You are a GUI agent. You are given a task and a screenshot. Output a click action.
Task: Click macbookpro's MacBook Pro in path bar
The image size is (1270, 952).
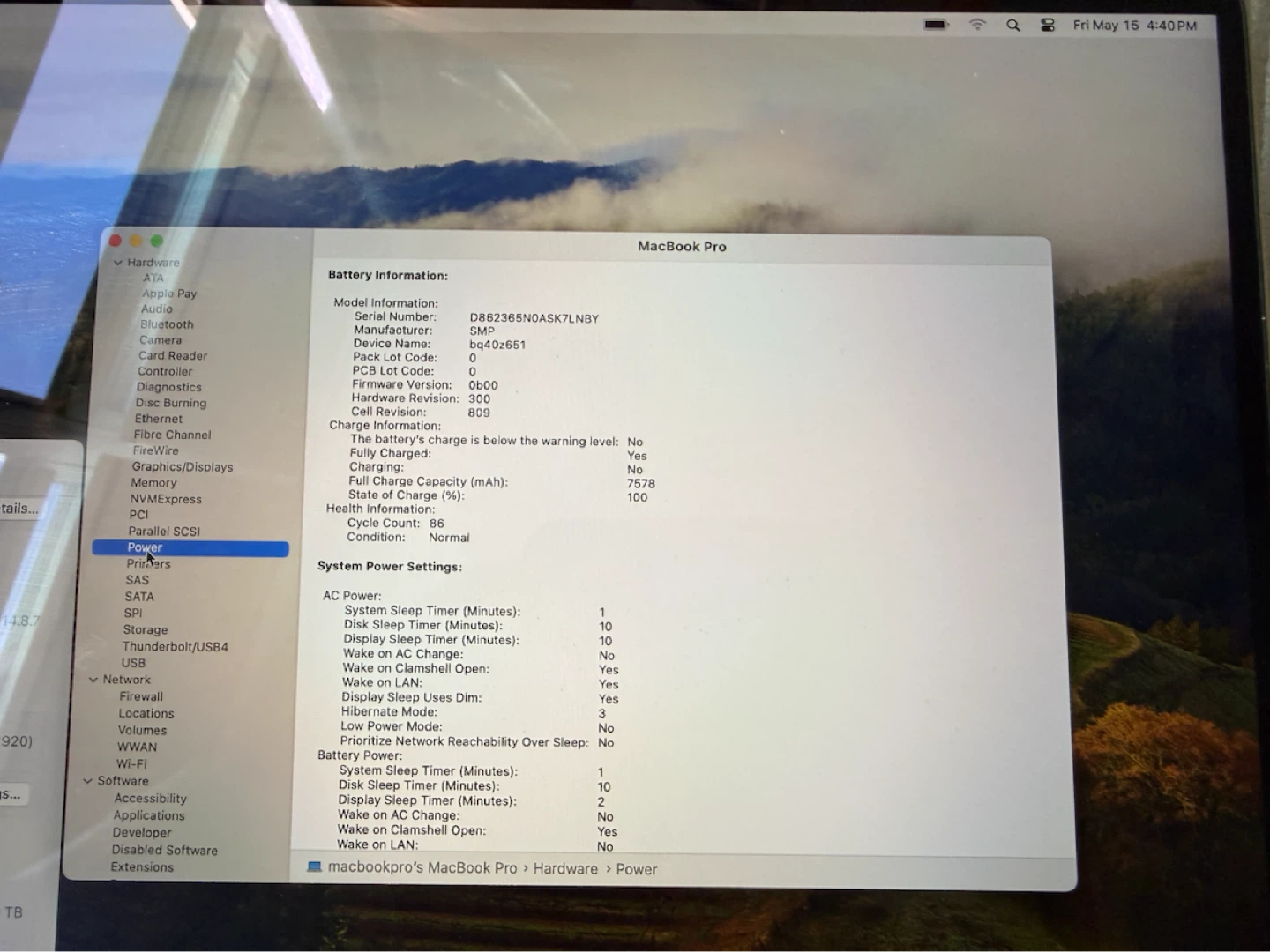click(x=422, y=867)
